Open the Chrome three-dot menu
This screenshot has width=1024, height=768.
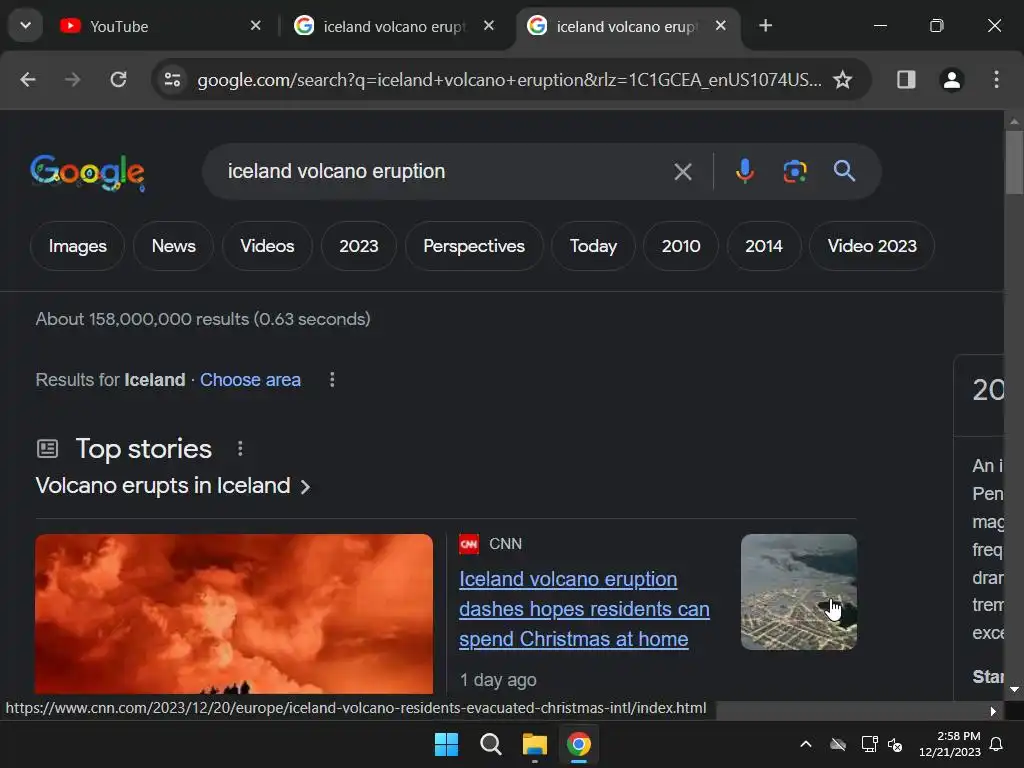click(996, 80)
